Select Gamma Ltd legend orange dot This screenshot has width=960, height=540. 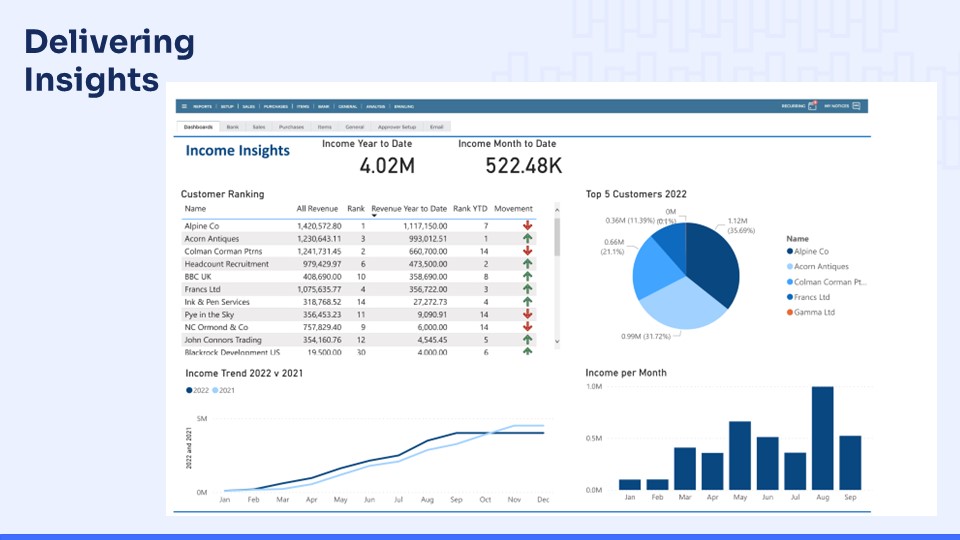pos(790,312)
